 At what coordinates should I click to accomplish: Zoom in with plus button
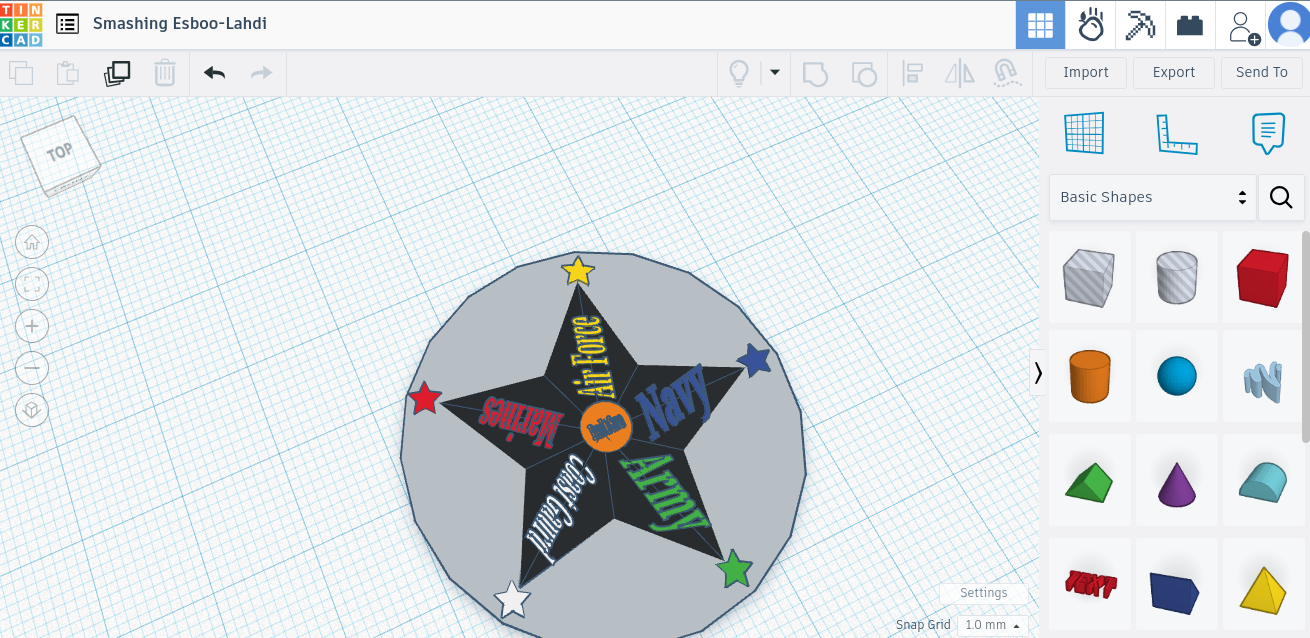point(32,326)
